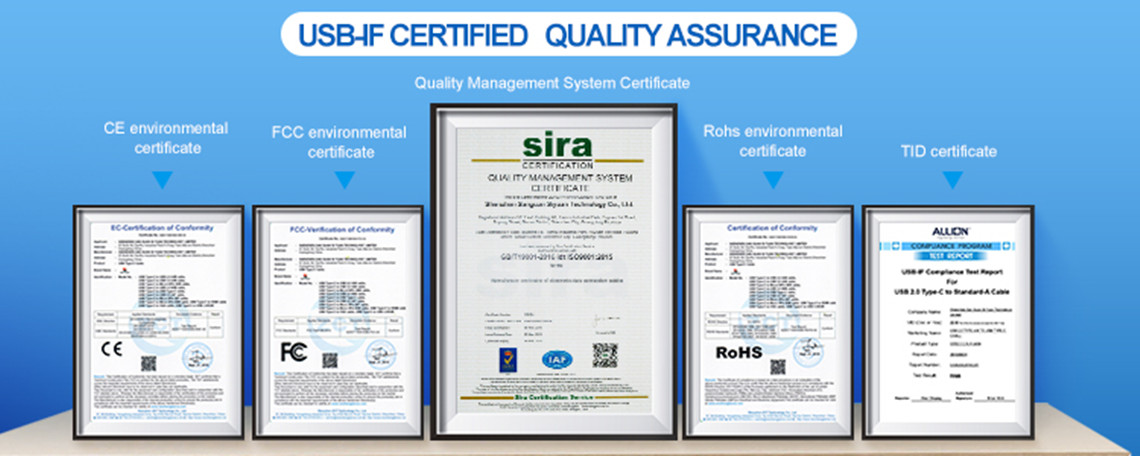Open the framed FCC-Verification of Conformity
Image resolution: width=1140 pixels, height=456 pixels.
(338, 322)
